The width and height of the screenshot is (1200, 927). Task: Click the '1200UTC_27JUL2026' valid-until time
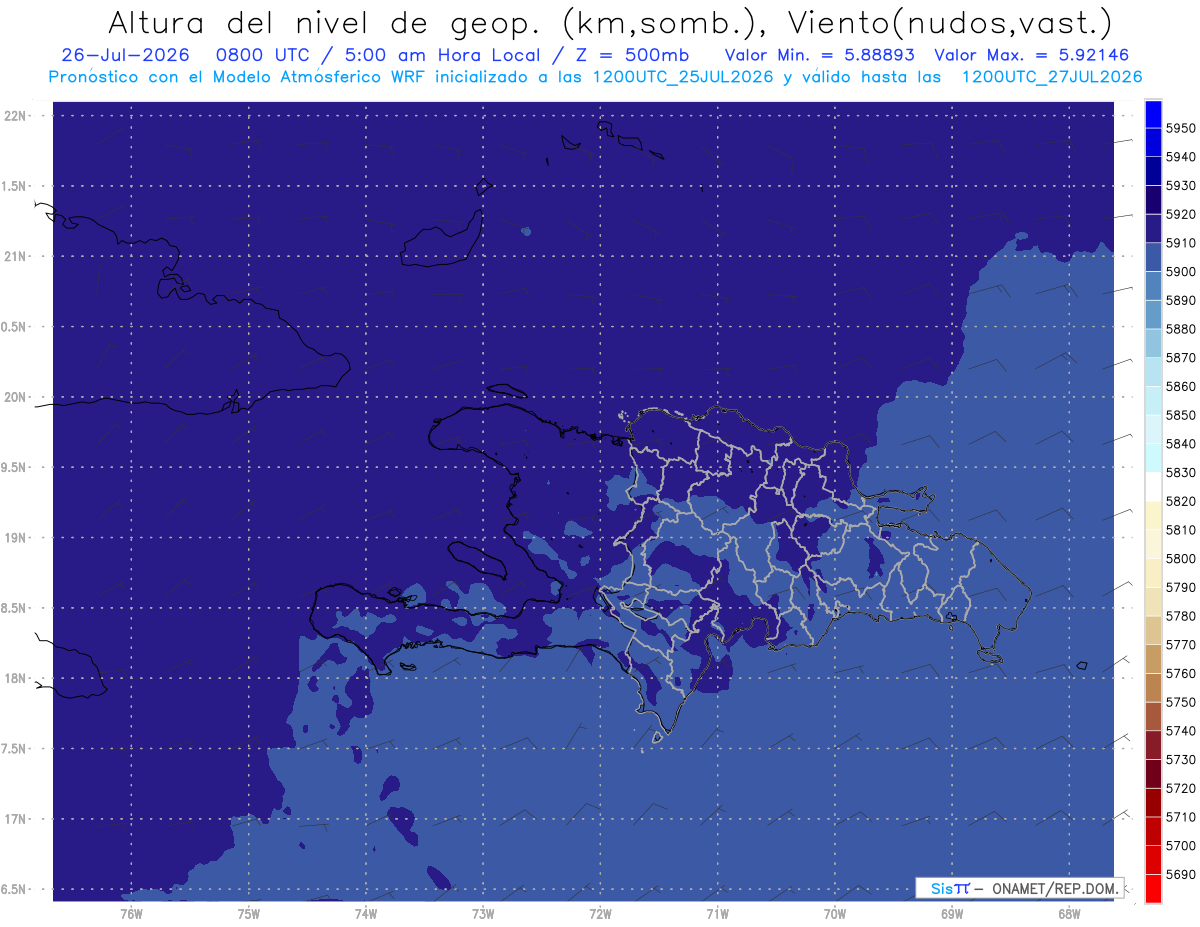coord(1051,77)
